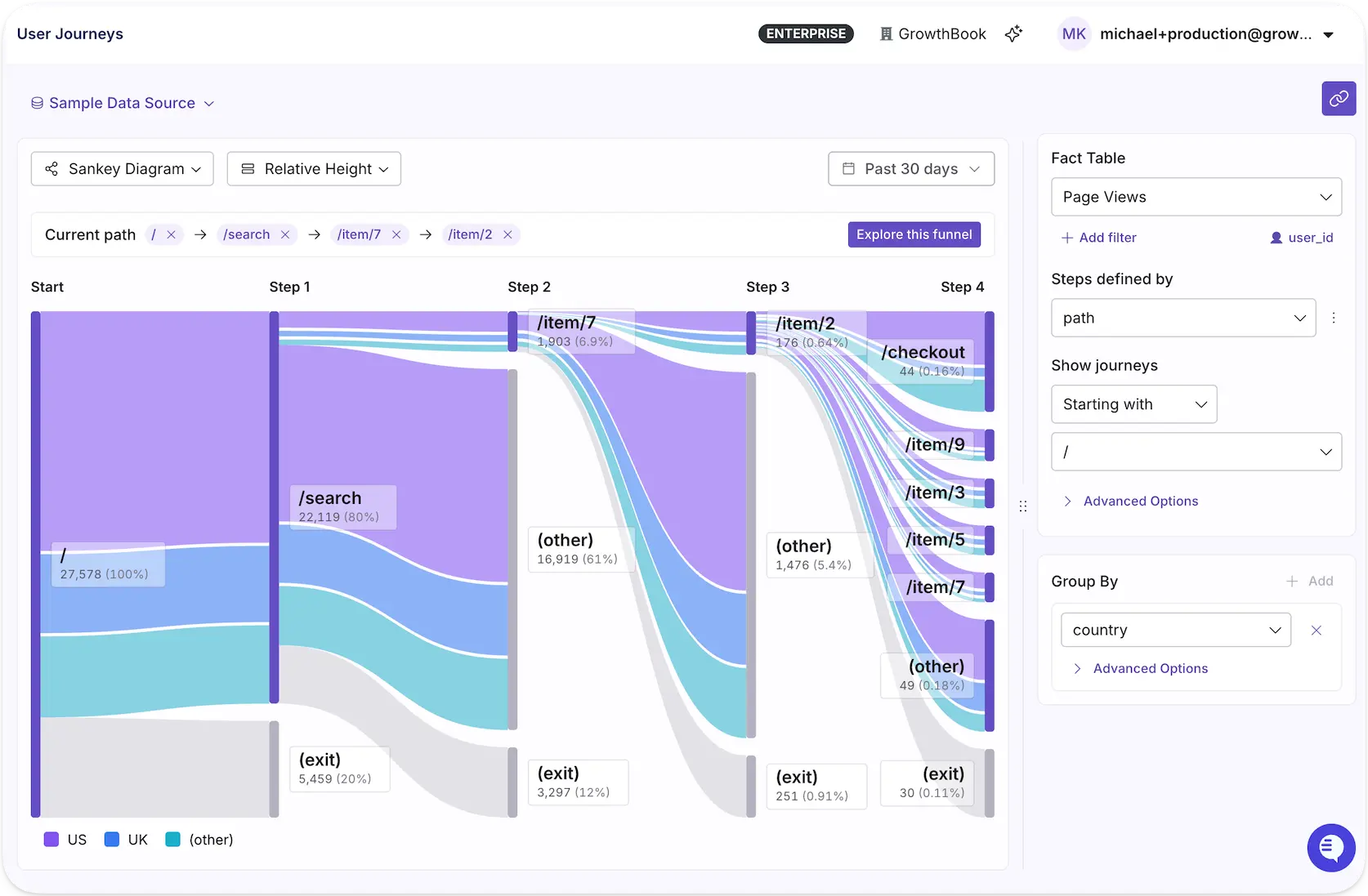Viewport: 1368px width, 896px height.
Task: Open the Sankey Diagram chart type dropdown
Action: [x=123, y=169]
